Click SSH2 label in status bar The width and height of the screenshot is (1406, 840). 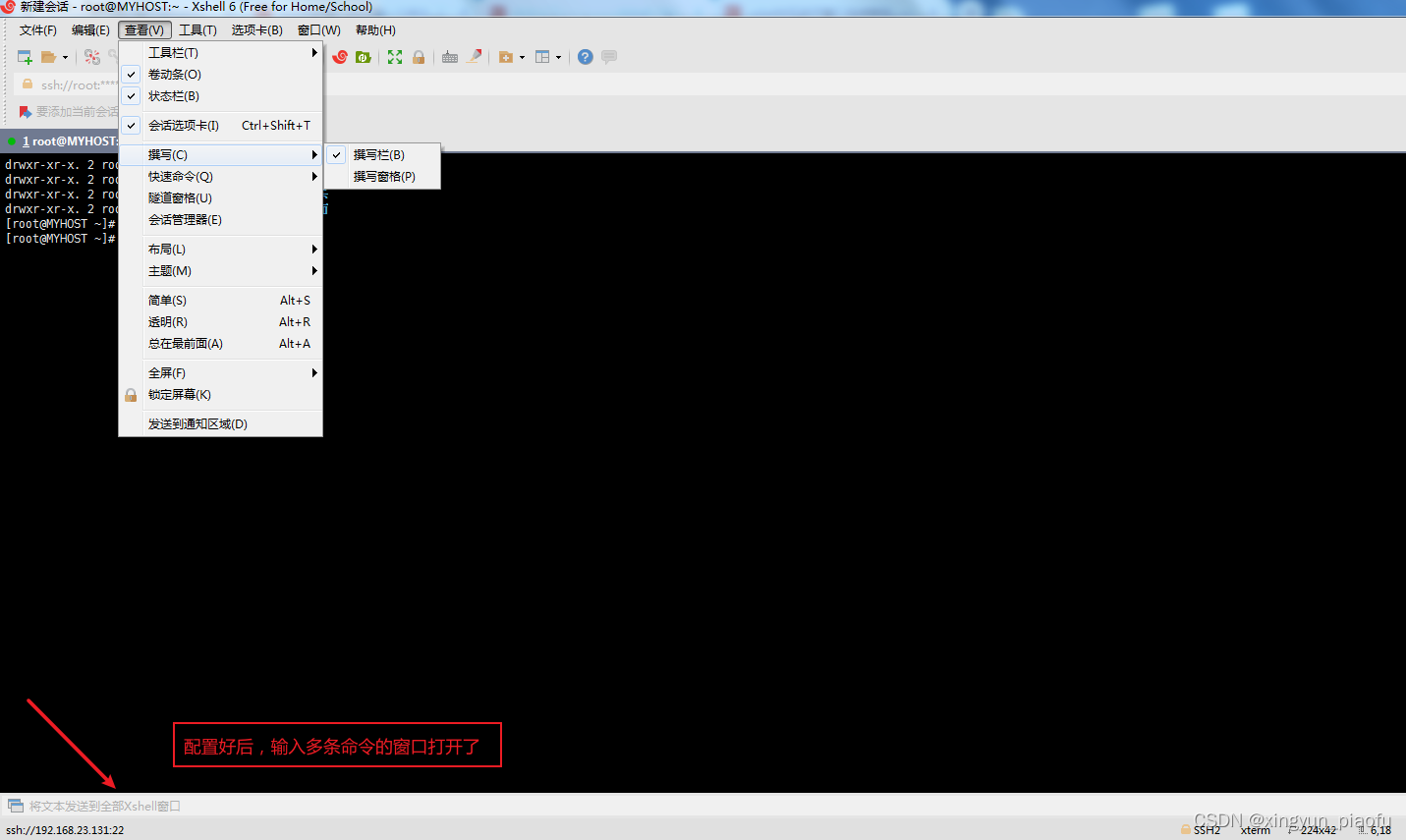point(1207,830)
